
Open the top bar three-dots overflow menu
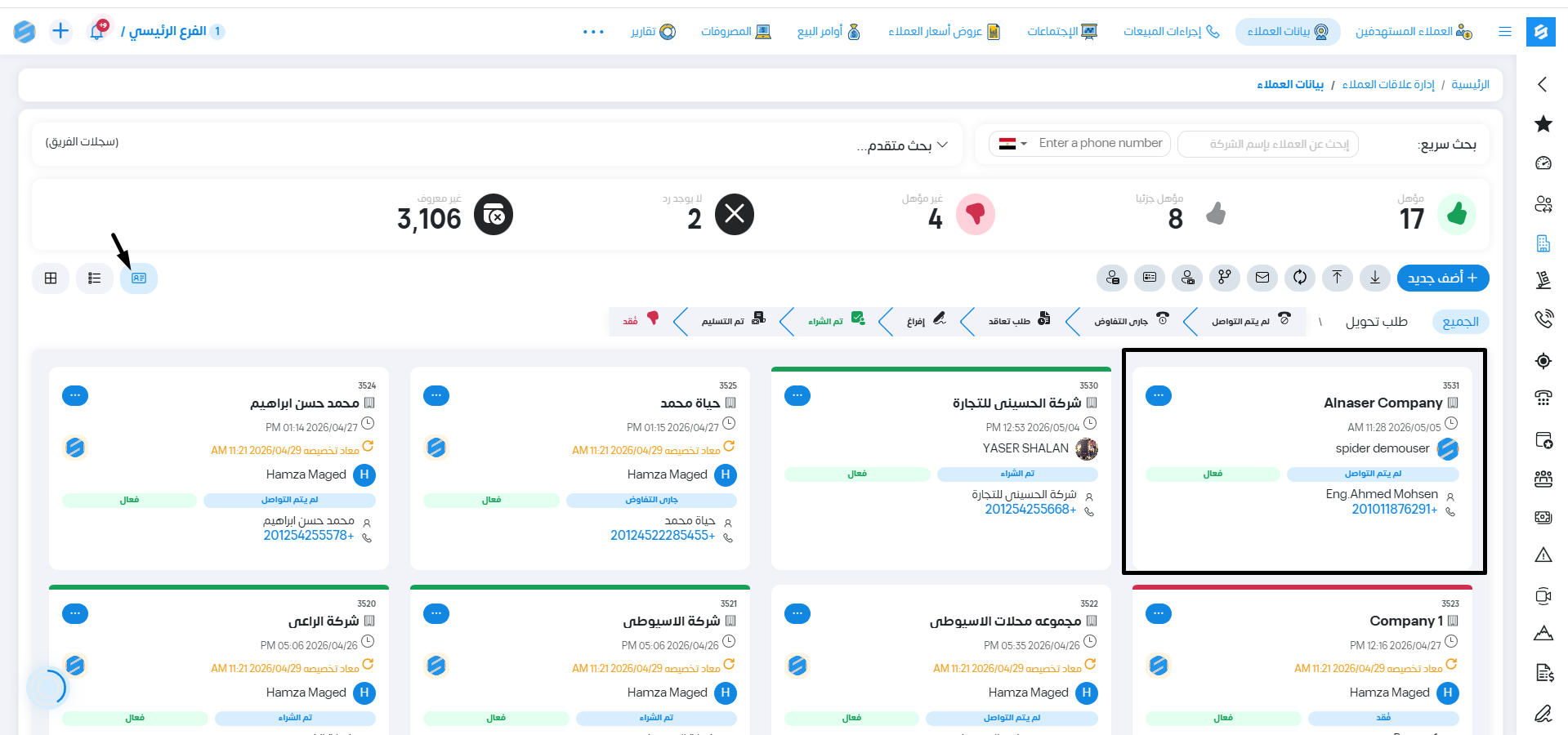593,31
